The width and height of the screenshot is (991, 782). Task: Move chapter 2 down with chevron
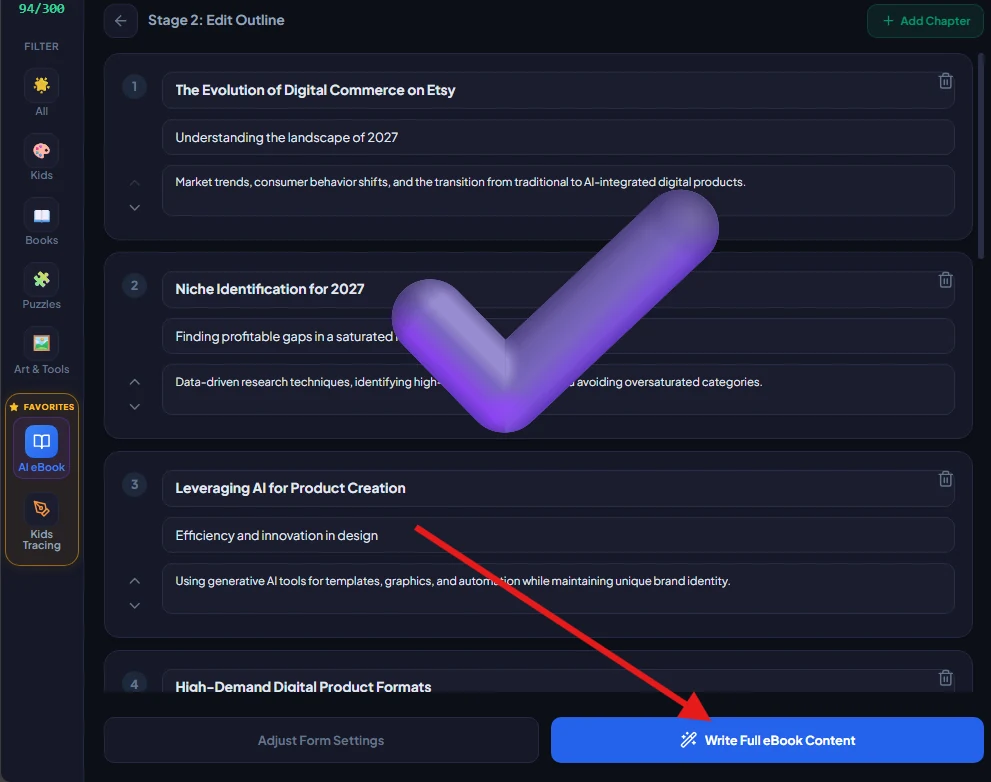(x=135, y=406)
